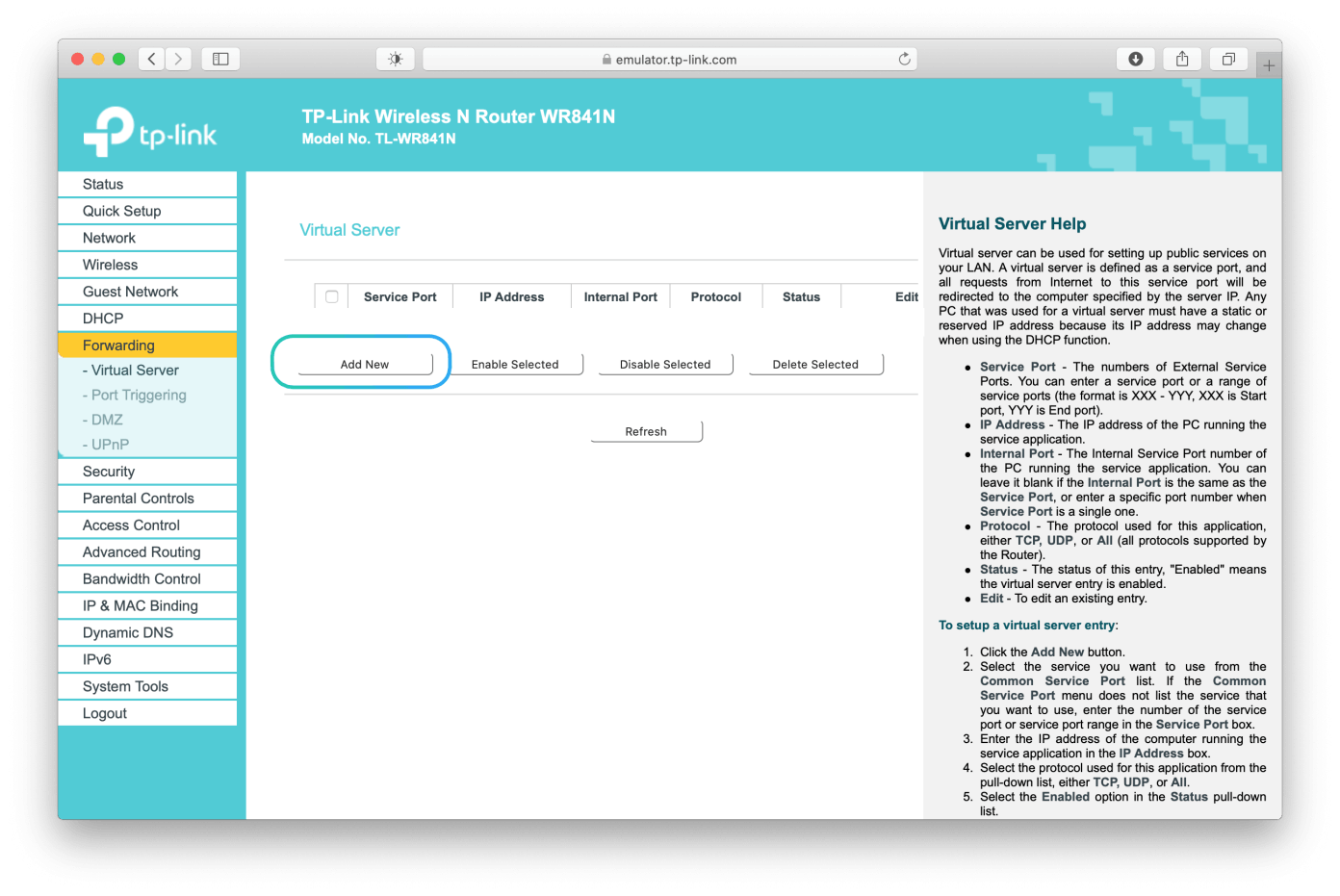Click the Enable Selected button
This screenshot has width=1340, height=896.
tap(515, 365)
